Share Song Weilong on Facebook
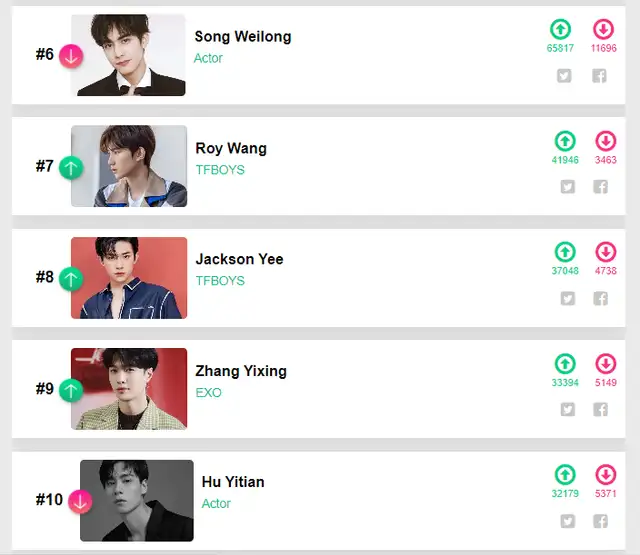 [x=599, y=75]
